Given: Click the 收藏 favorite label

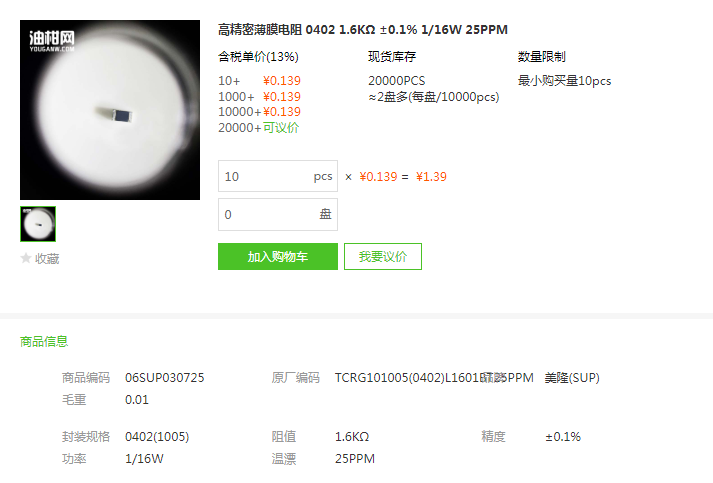Looking at the screenshot, I should click(47, 259).
